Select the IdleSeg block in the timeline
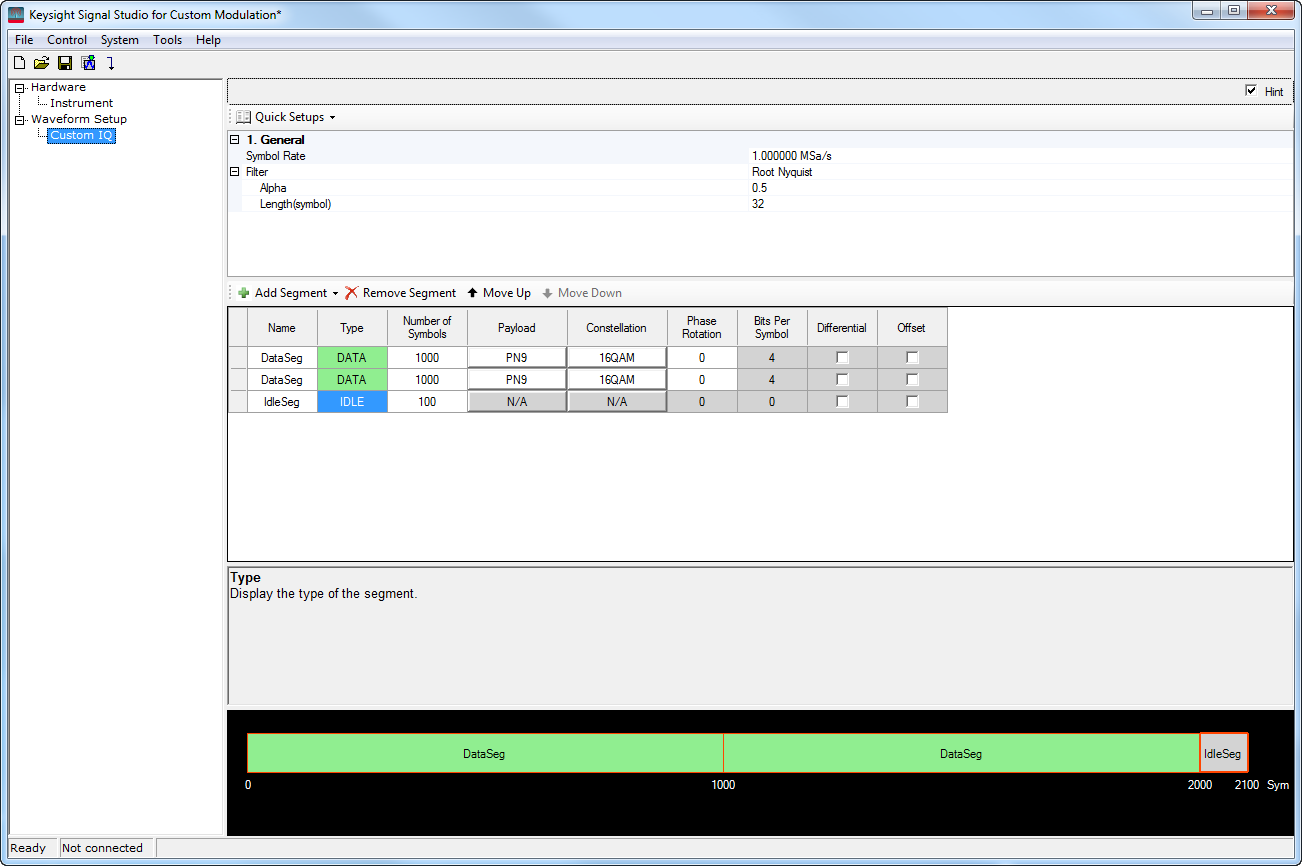The width and height of the screenshot is (1302, 866). (1223, 753)
